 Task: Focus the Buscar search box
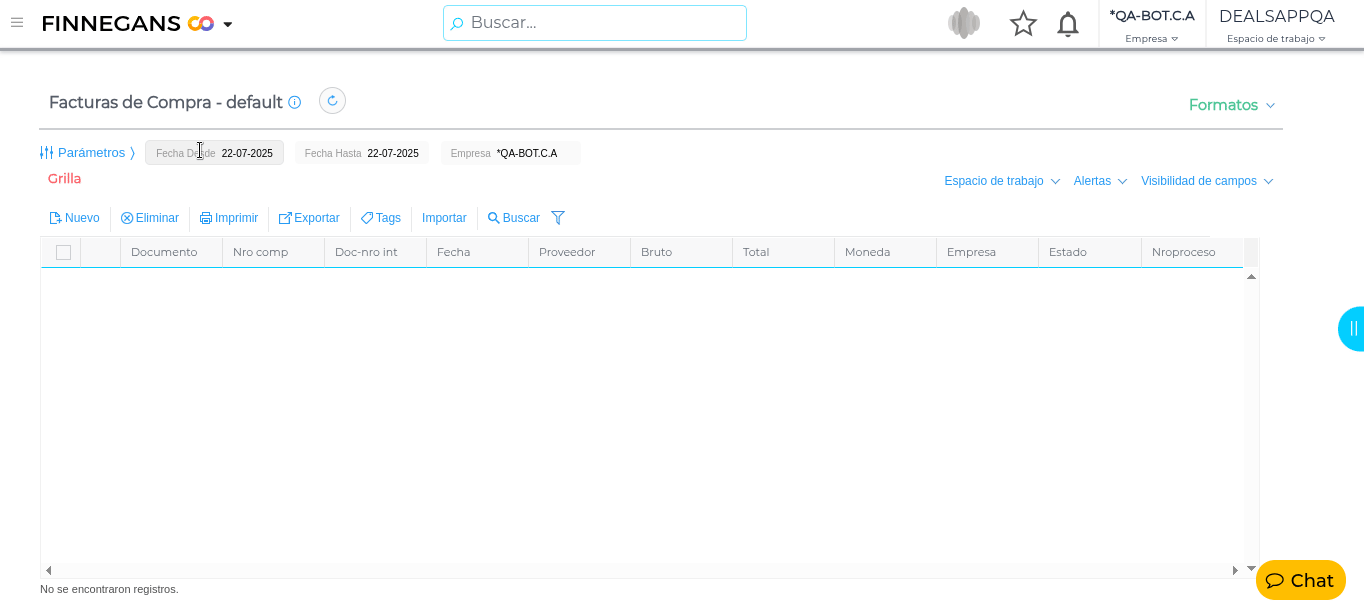(595, 23)
